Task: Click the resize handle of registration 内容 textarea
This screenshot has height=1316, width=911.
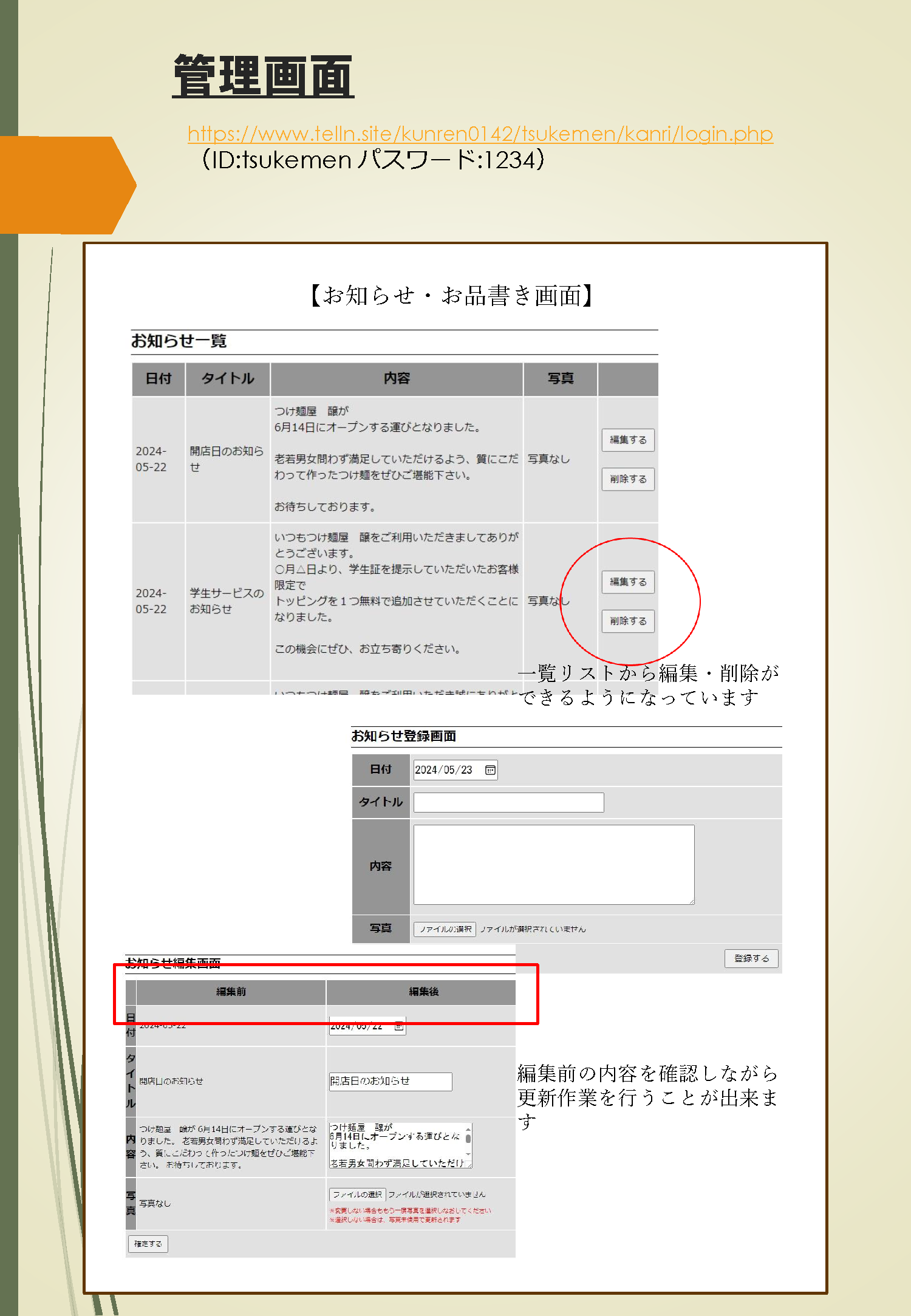Action: [691, 901]
